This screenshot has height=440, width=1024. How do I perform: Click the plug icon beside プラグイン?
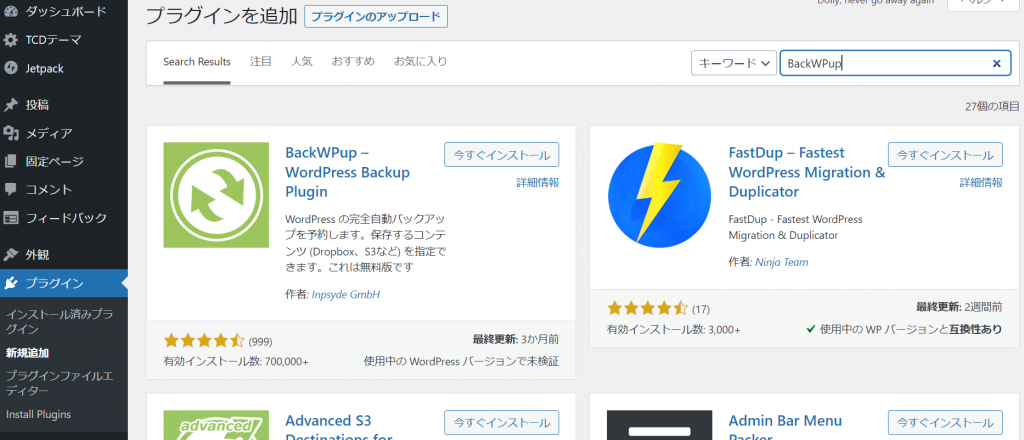10,283
